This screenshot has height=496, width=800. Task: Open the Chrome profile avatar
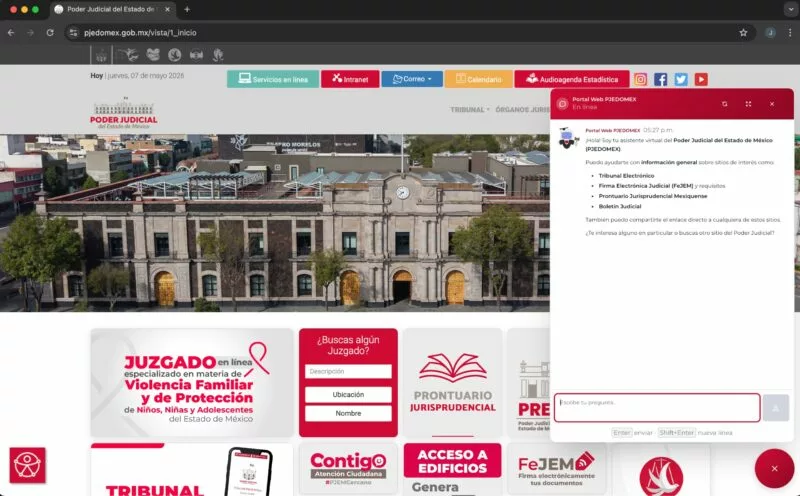pos(770,33)
